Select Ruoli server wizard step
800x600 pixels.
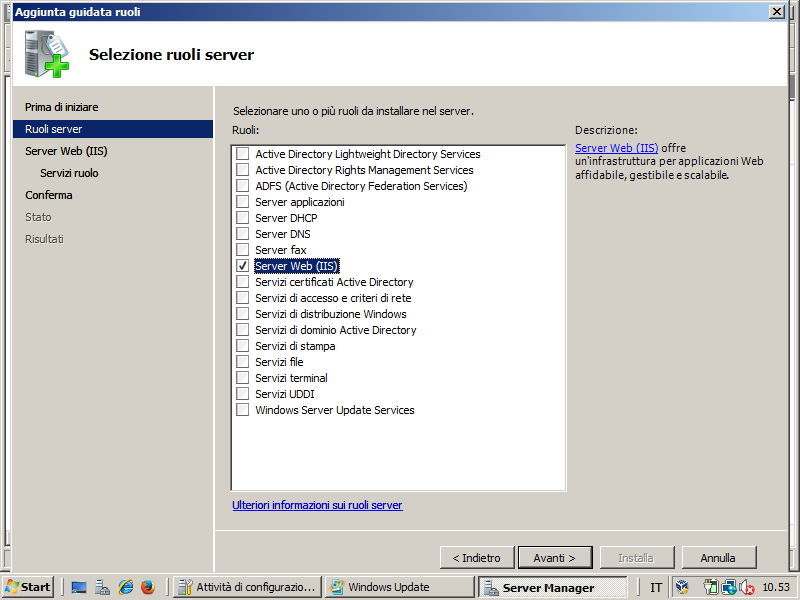(x=112, y=129)
